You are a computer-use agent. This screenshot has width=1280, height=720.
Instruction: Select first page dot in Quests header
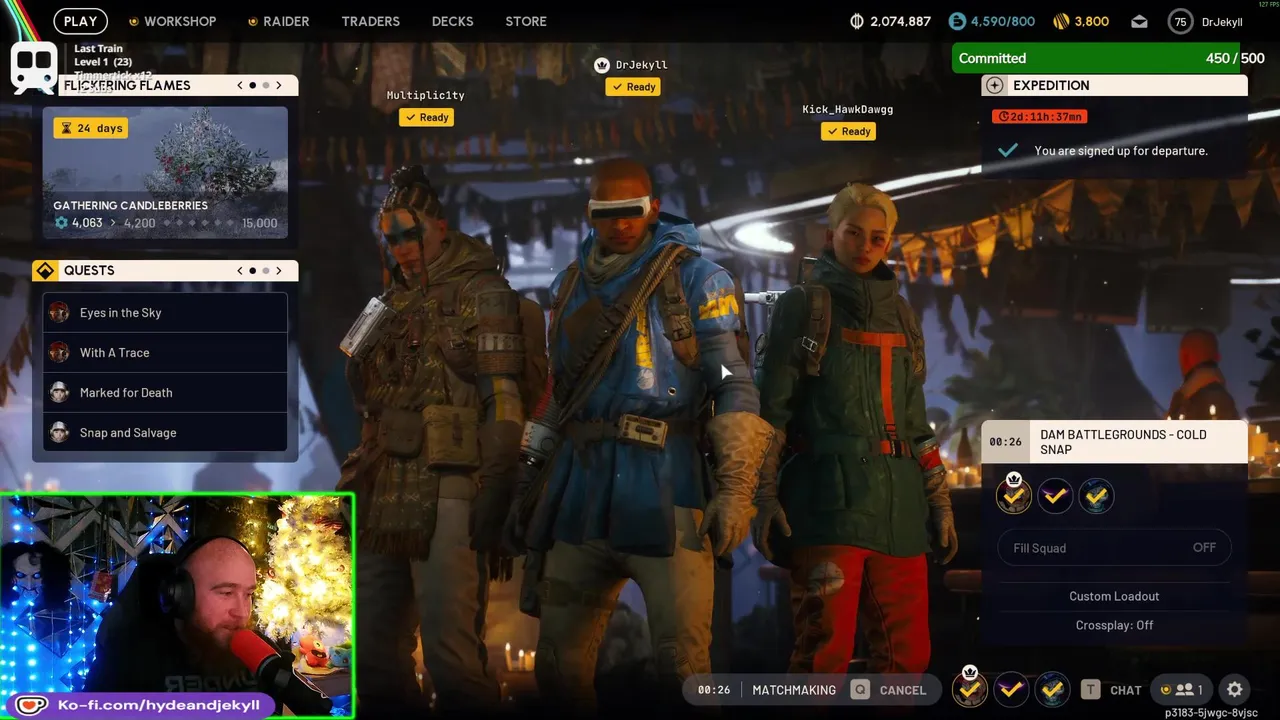(x=252, y=270)
